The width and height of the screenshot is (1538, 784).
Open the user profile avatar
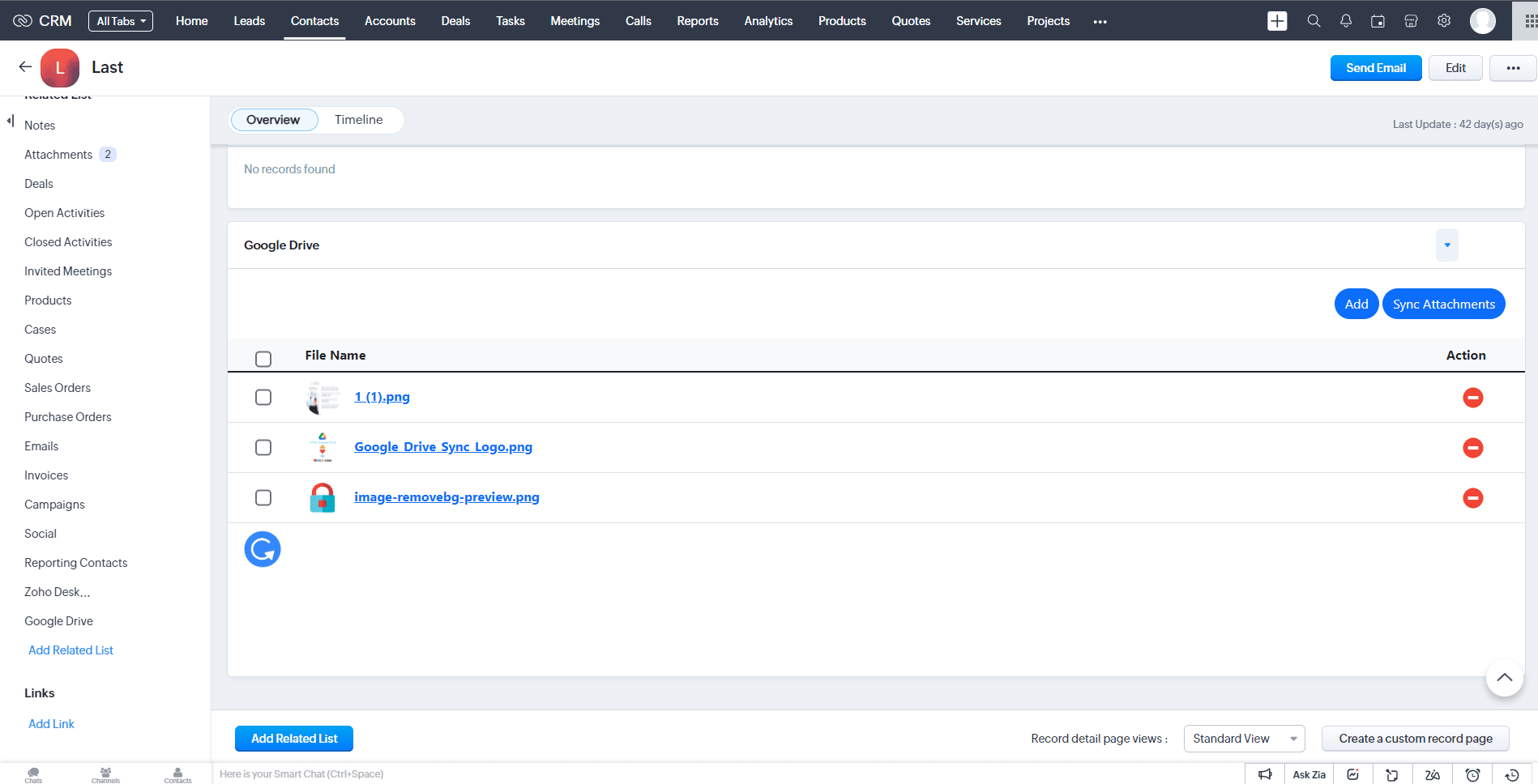1483,21
